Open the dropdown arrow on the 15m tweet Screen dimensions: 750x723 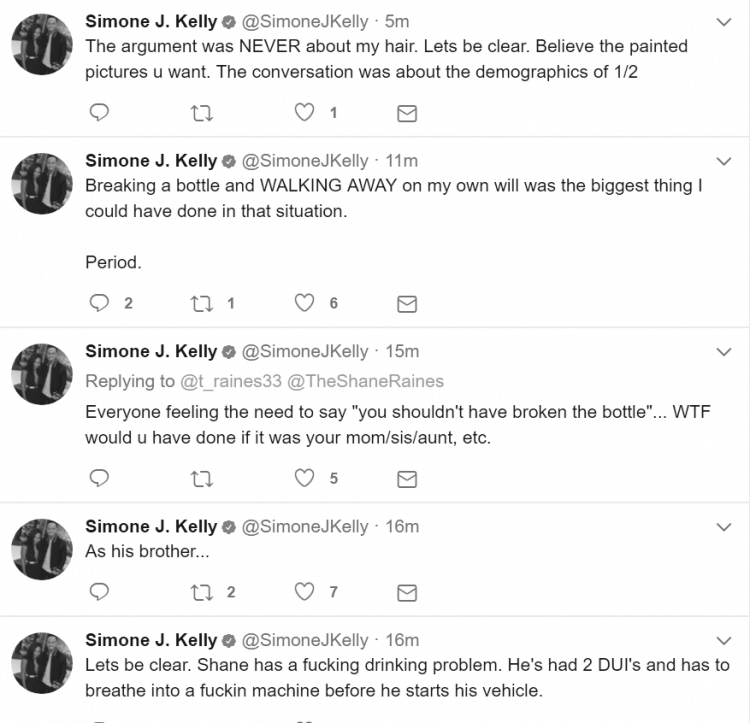(x=724, y=352)
